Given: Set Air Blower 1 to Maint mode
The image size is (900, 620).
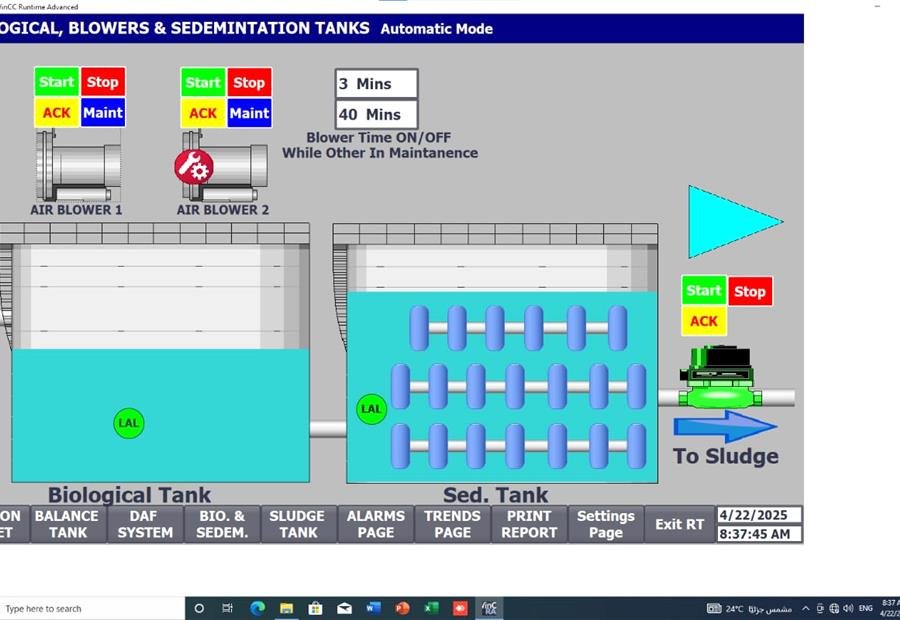Looking at the screenshot, I should [x=103, y=113].
